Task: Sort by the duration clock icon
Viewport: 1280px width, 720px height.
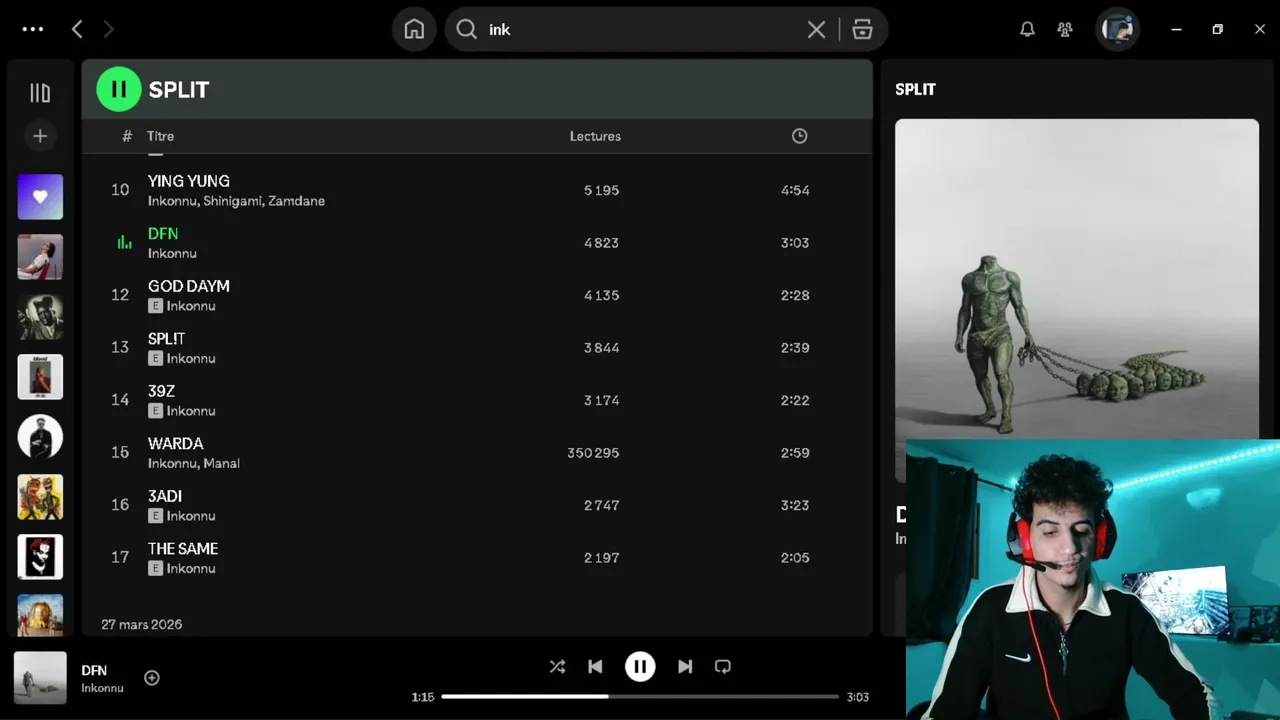Action: (x=799, y=136)
